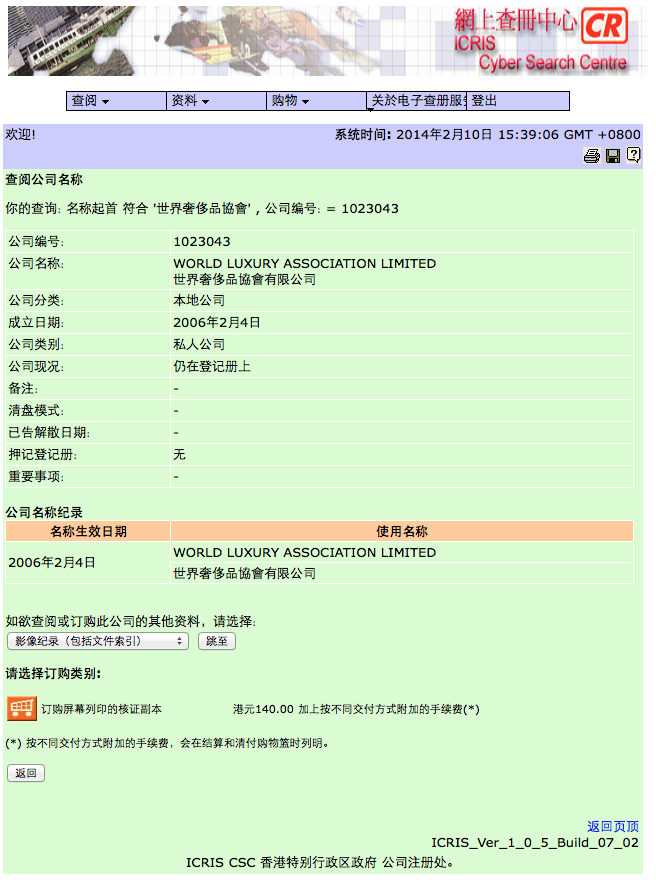Click the floppy disk save icon

click(x=613, y=156)
